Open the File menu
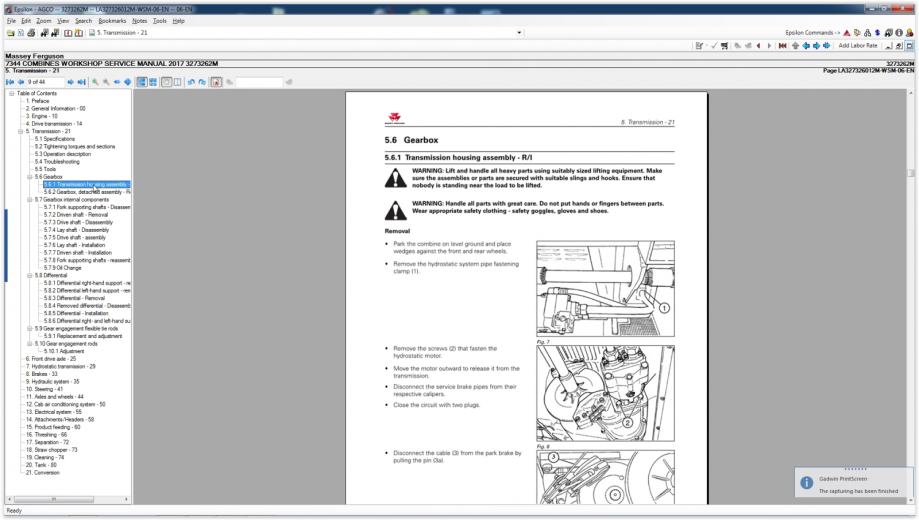Viewport: 919px width, 520px height. pos(11,21)
